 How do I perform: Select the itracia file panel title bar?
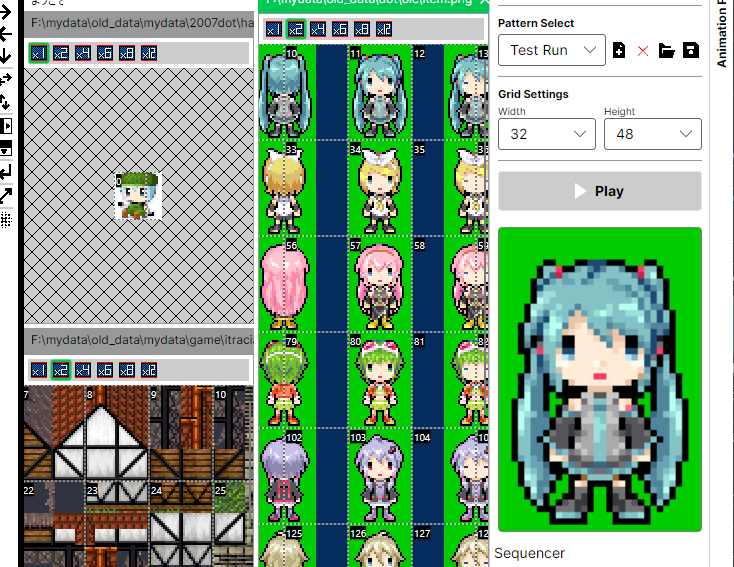click(139, 340)
